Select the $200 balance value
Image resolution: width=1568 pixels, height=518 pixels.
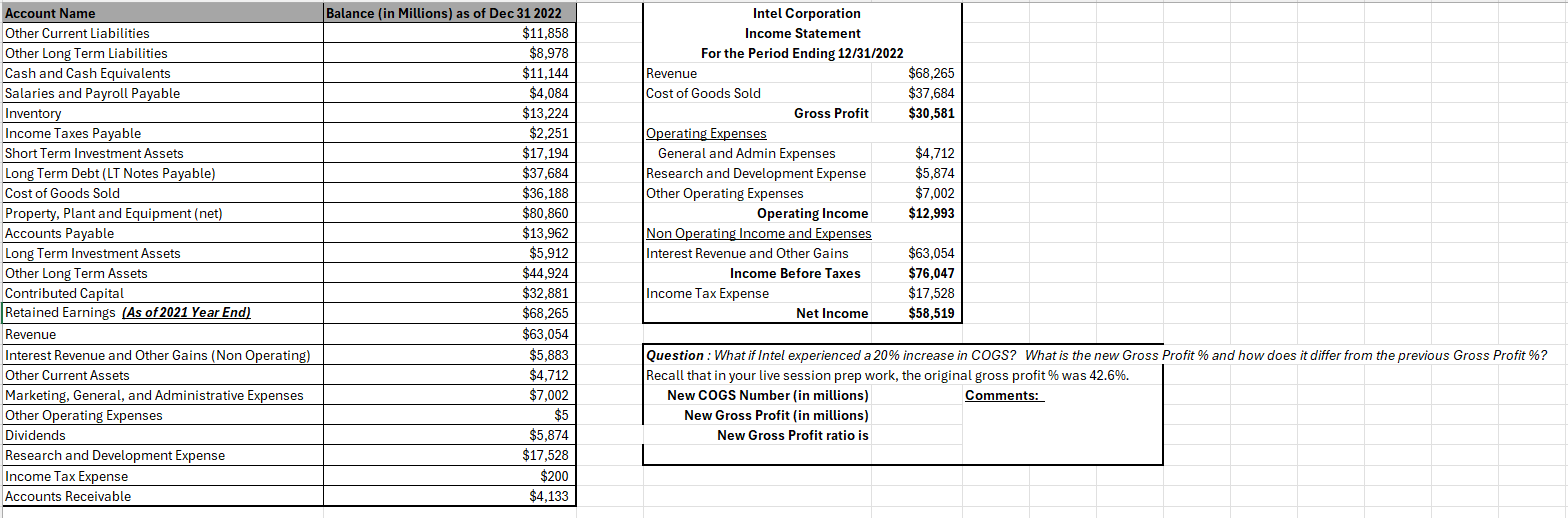point(450,476)
